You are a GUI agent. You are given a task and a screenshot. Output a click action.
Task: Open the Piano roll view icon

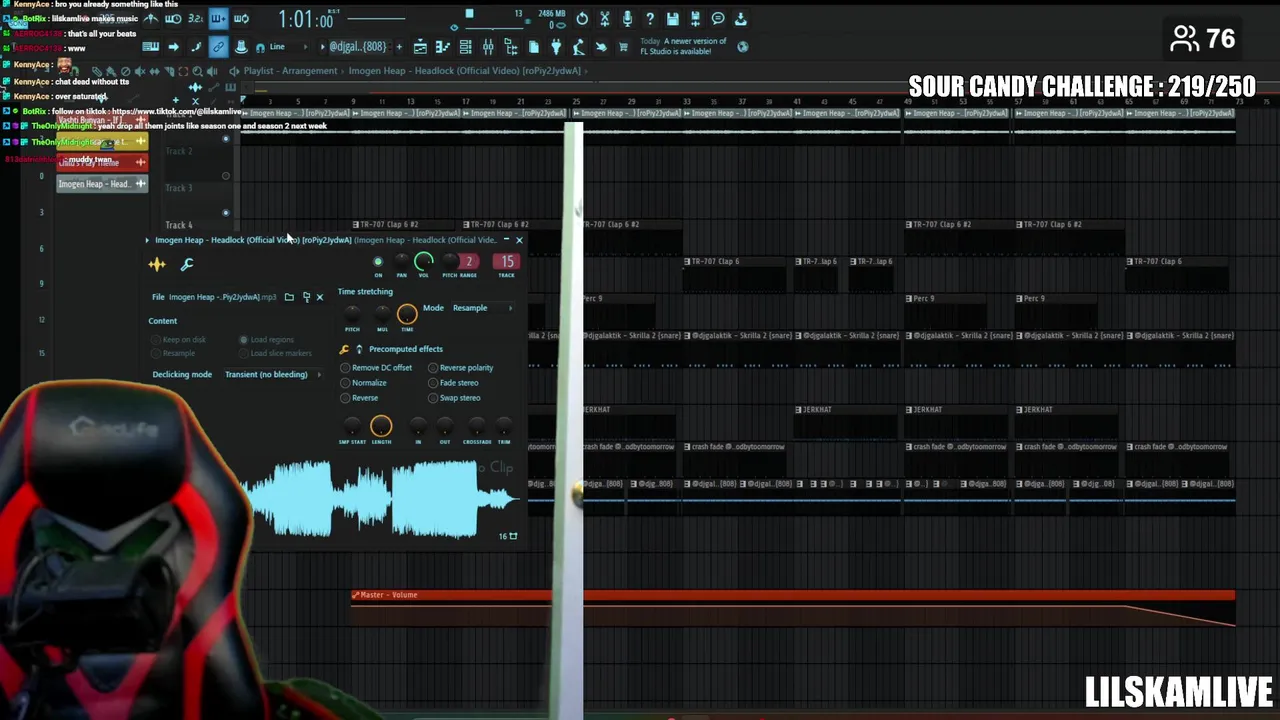pos(443,47)
